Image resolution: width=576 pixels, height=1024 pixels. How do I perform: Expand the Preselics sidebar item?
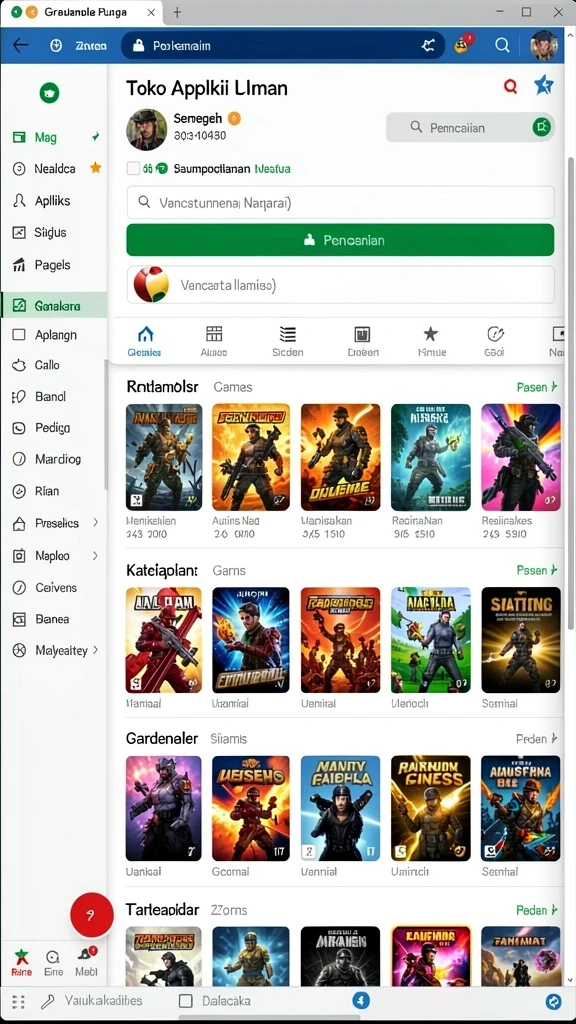click(x=95, y=522)
